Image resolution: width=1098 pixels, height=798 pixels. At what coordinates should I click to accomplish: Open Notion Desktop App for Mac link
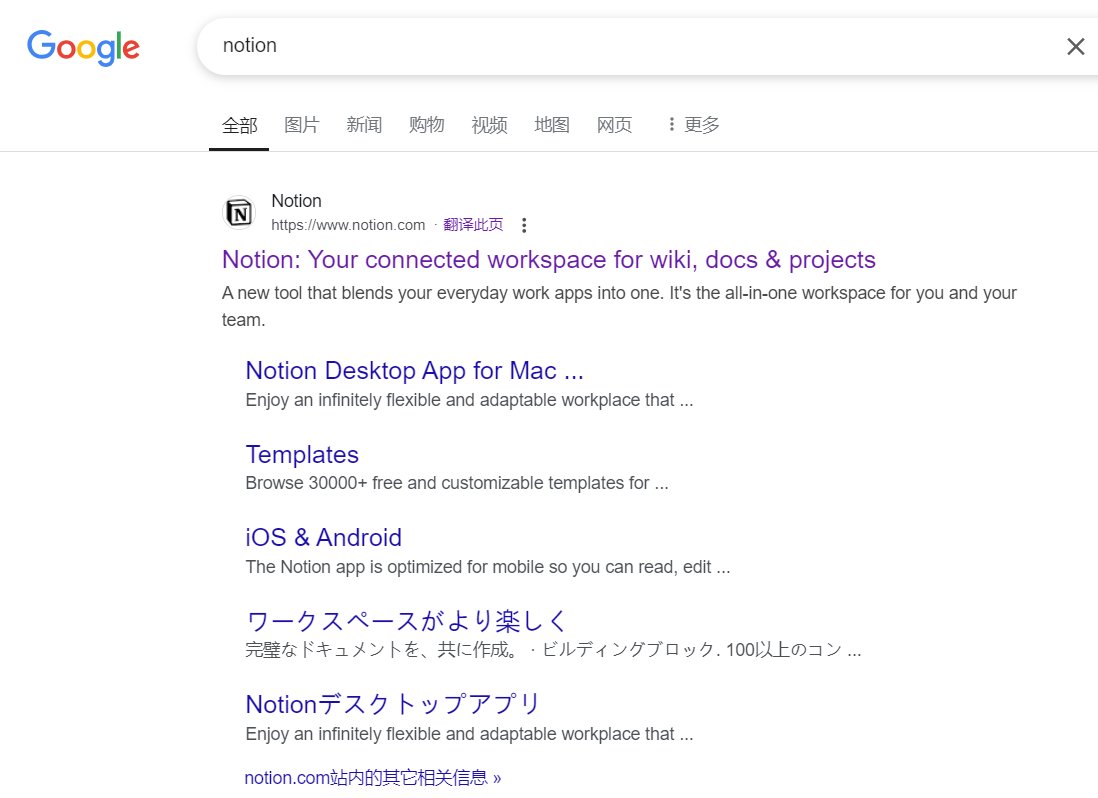click(415, 370)
